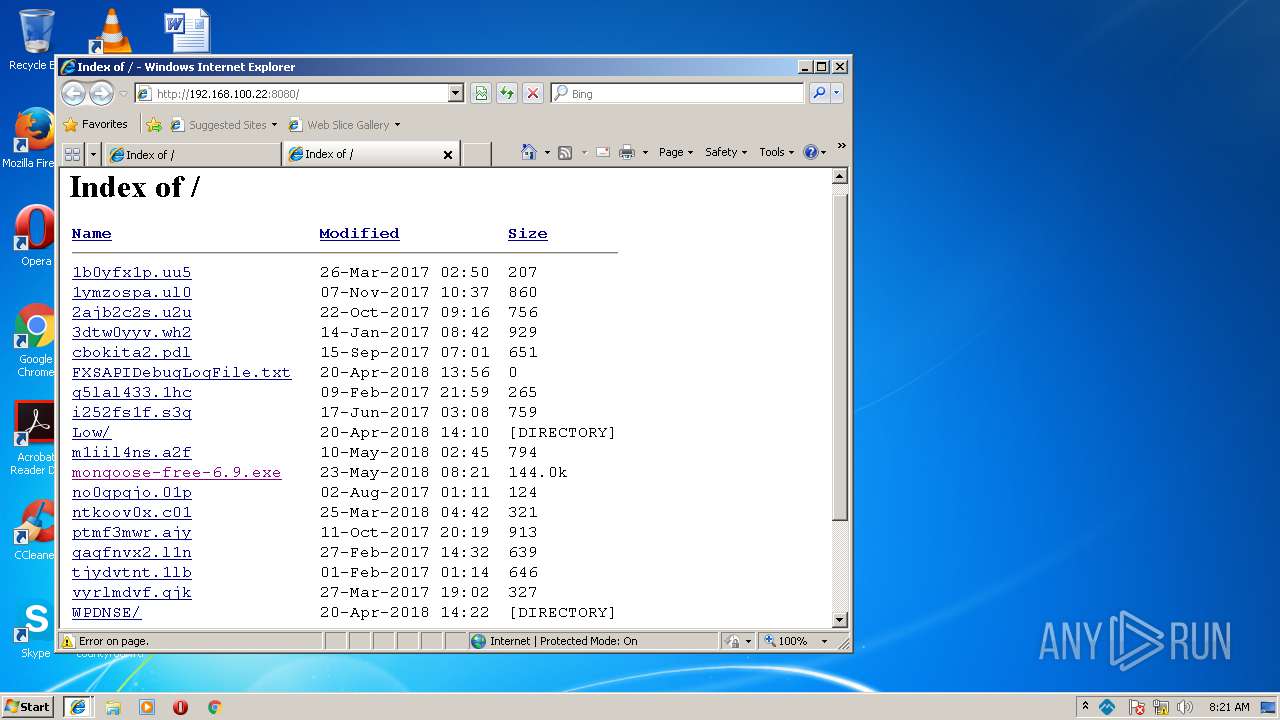The height and width of the screenshot is (720, 1280).
Task: Click the Back navigation arrow
Action: coord(73,93)
